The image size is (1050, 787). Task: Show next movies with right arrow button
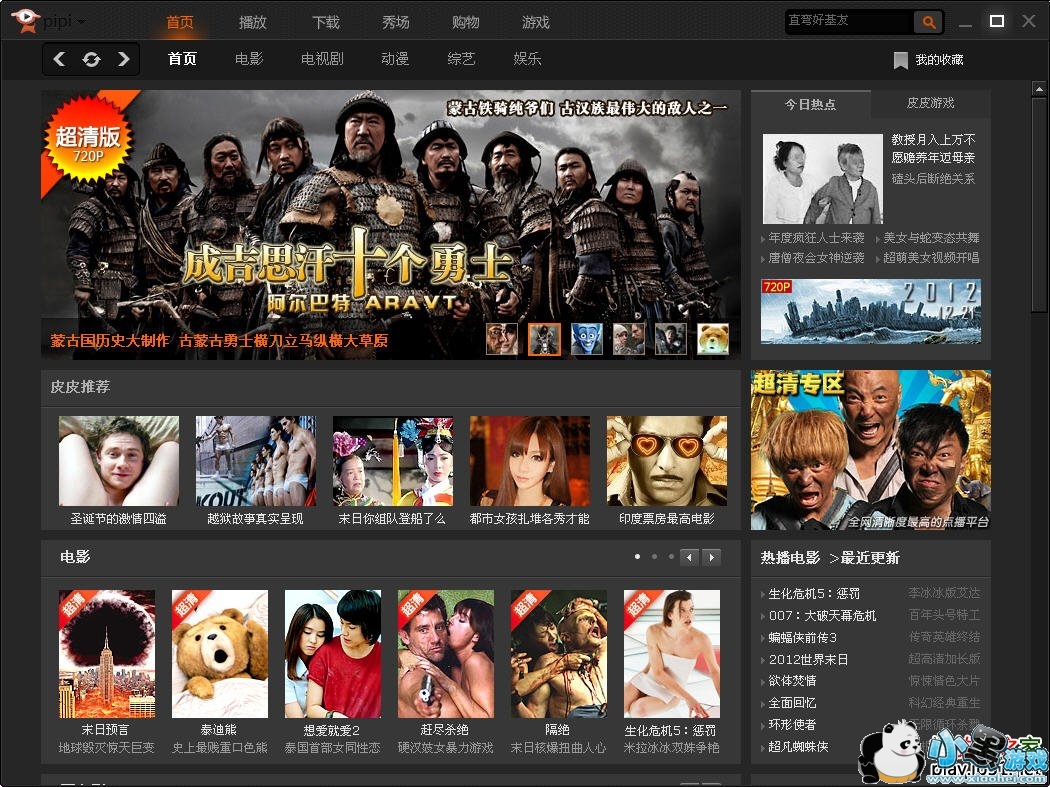pos(711,557)
